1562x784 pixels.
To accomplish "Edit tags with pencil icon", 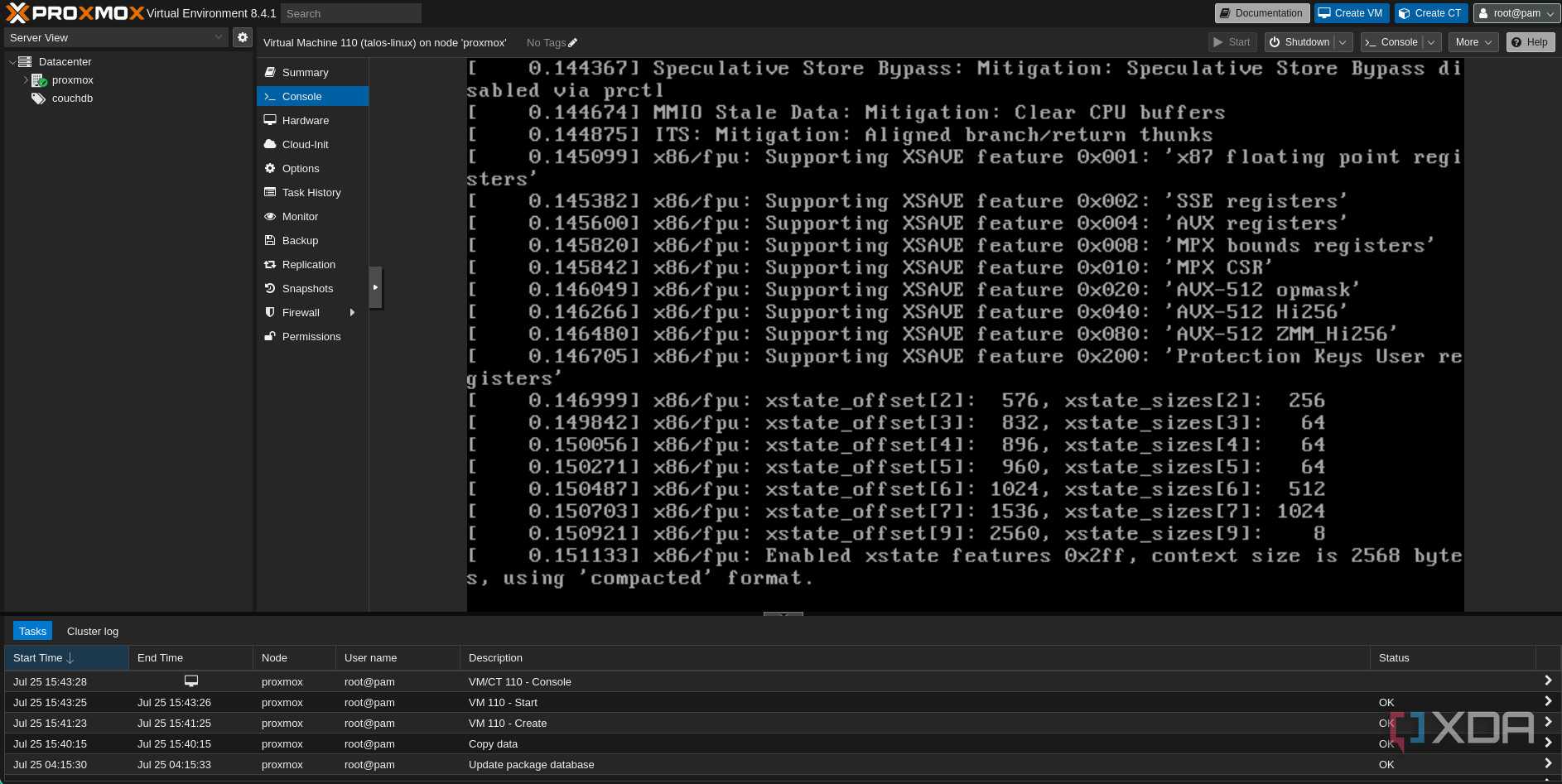I will (572, 43).
